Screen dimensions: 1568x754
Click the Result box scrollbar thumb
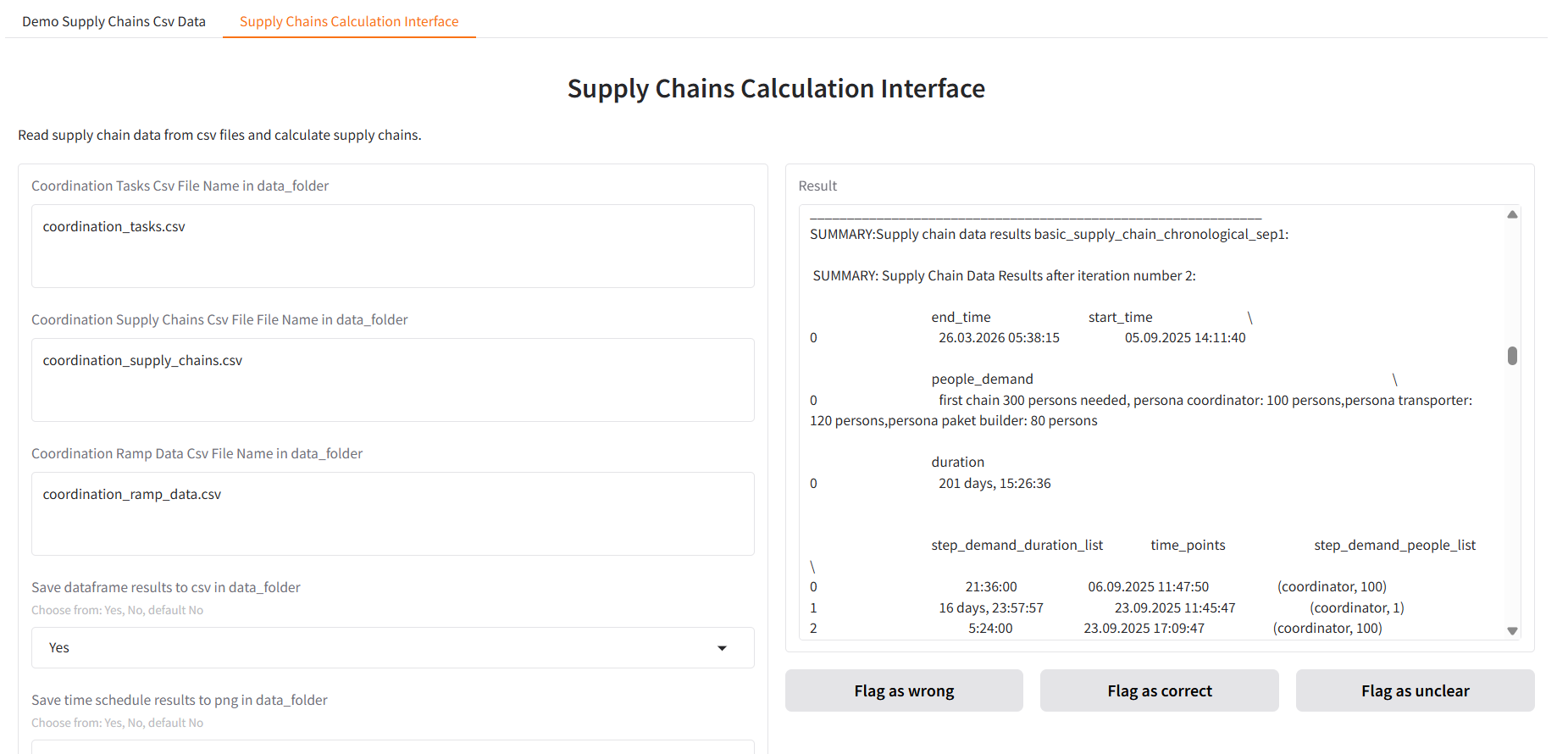[1512, 356]
